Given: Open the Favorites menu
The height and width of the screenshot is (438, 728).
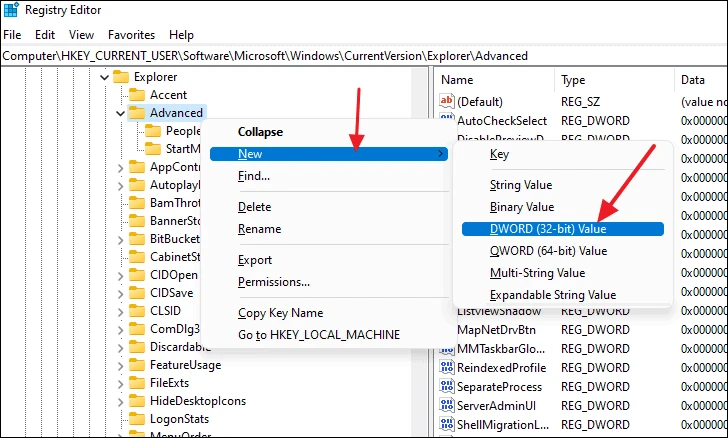Looking at the screenshot, I should point(131,35).
